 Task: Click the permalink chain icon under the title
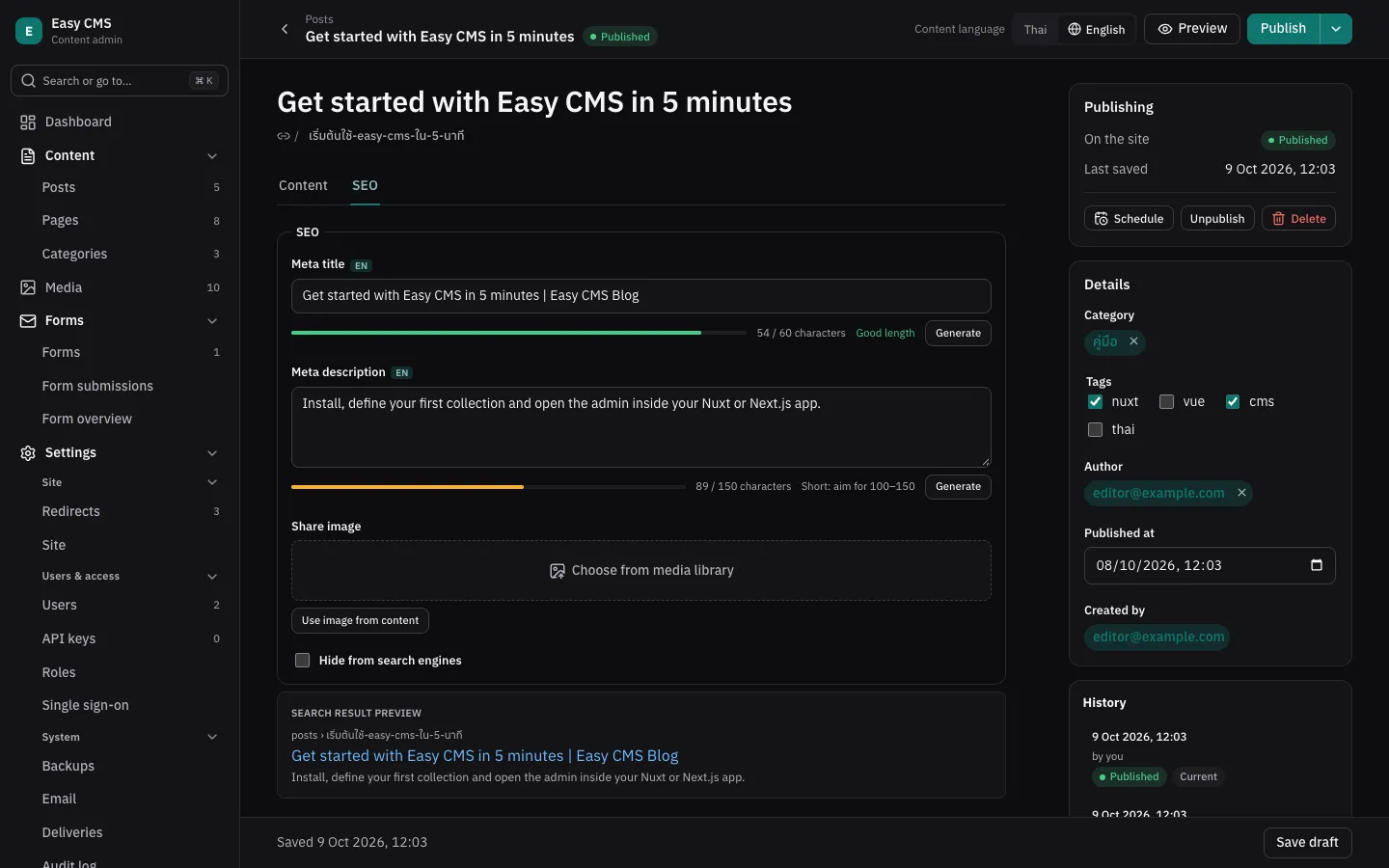click(x=284, y=136)
